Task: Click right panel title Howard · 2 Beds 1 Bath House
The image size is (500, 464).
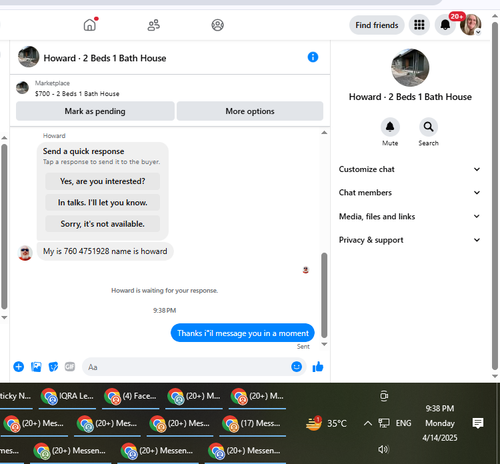Action: 410,97
